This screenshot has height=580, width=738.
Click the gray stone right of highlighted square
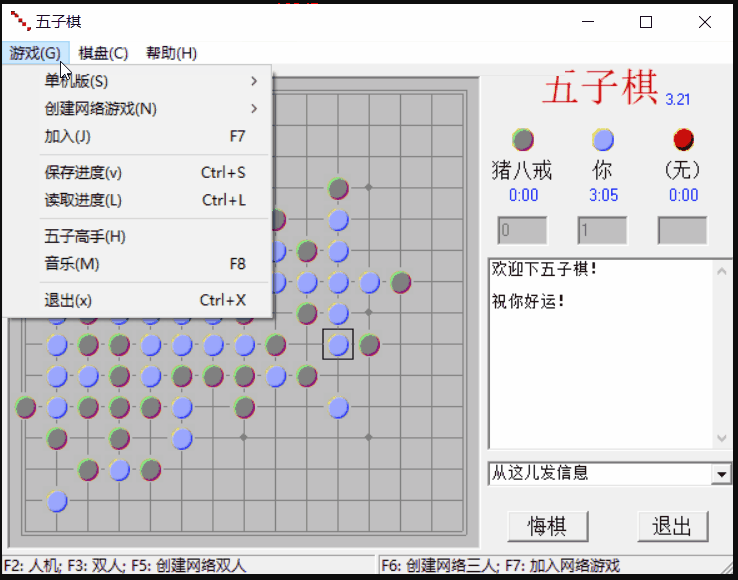point(370,345)
